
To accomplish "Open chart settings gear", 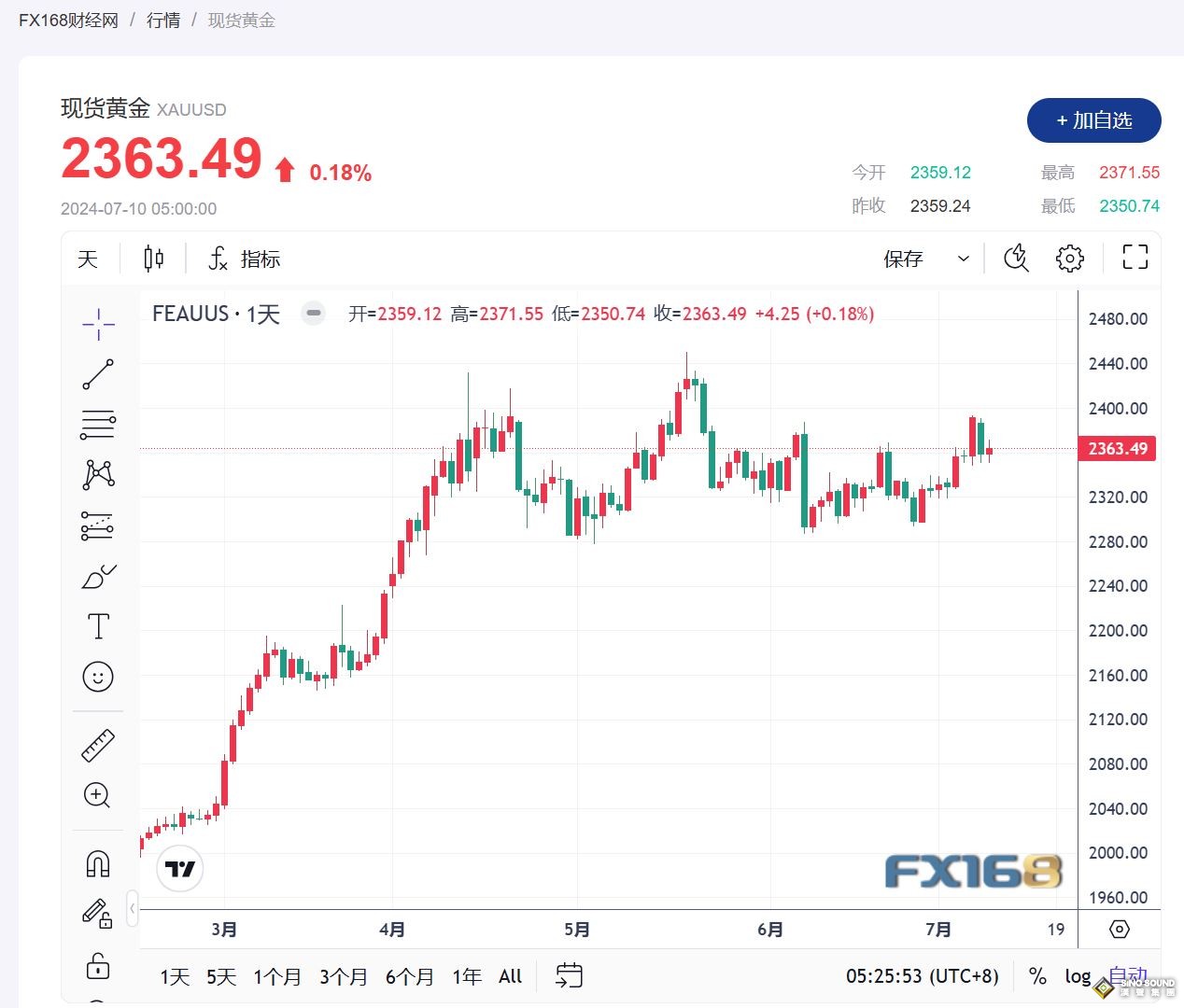I will (1070, 259).
